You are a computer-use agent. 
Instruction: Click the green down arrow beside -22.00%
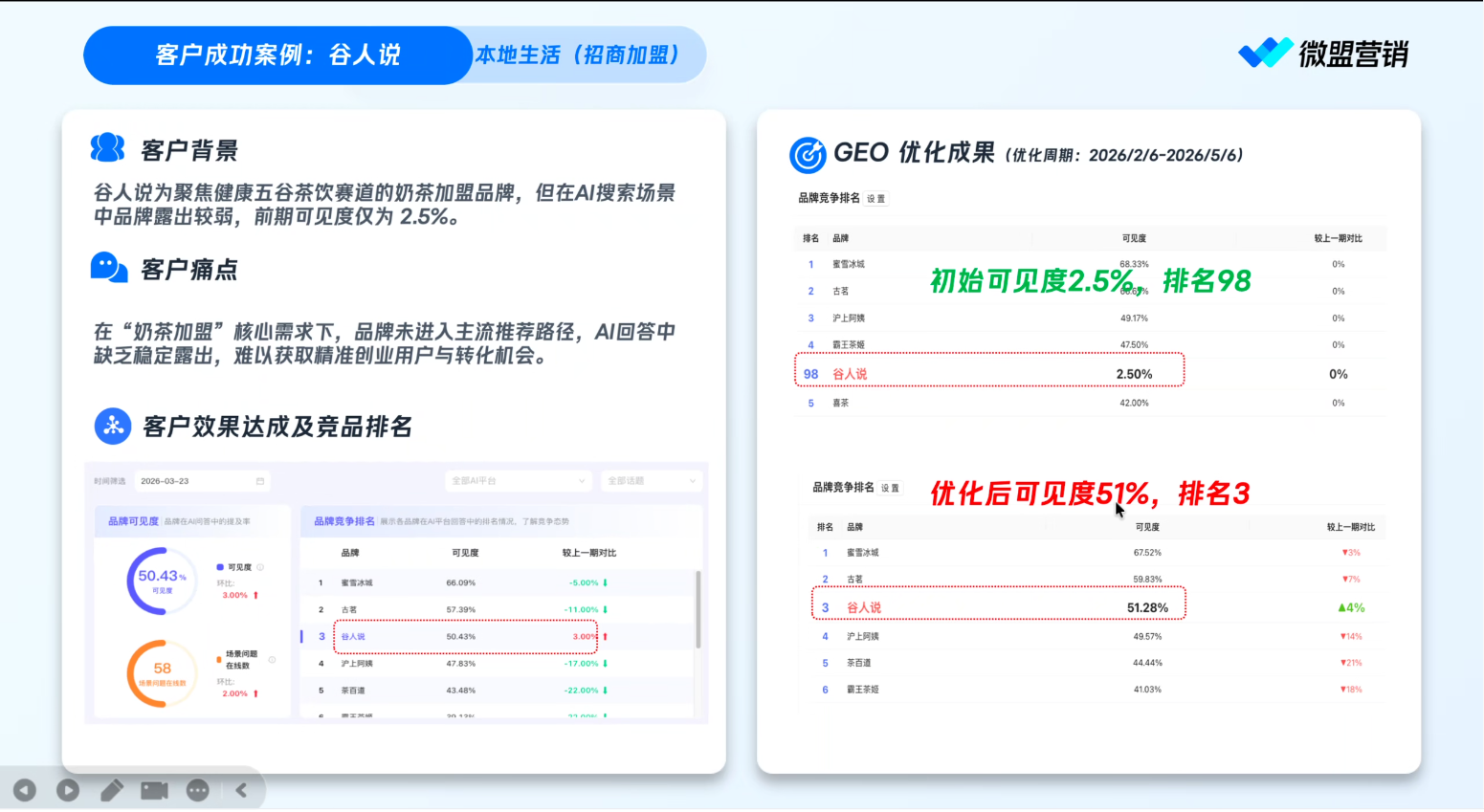pos(605,690)
